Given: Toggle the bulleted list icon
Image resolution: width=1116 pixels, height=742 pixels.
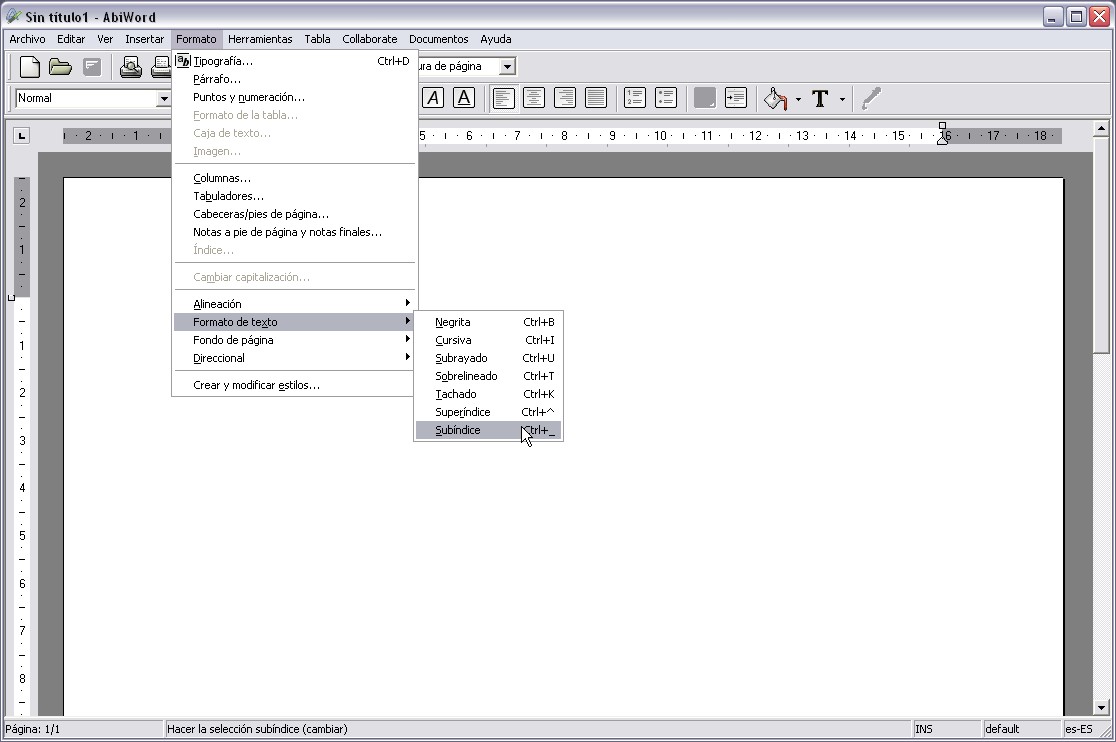Looking at the screenshot, I should (665, 98).
